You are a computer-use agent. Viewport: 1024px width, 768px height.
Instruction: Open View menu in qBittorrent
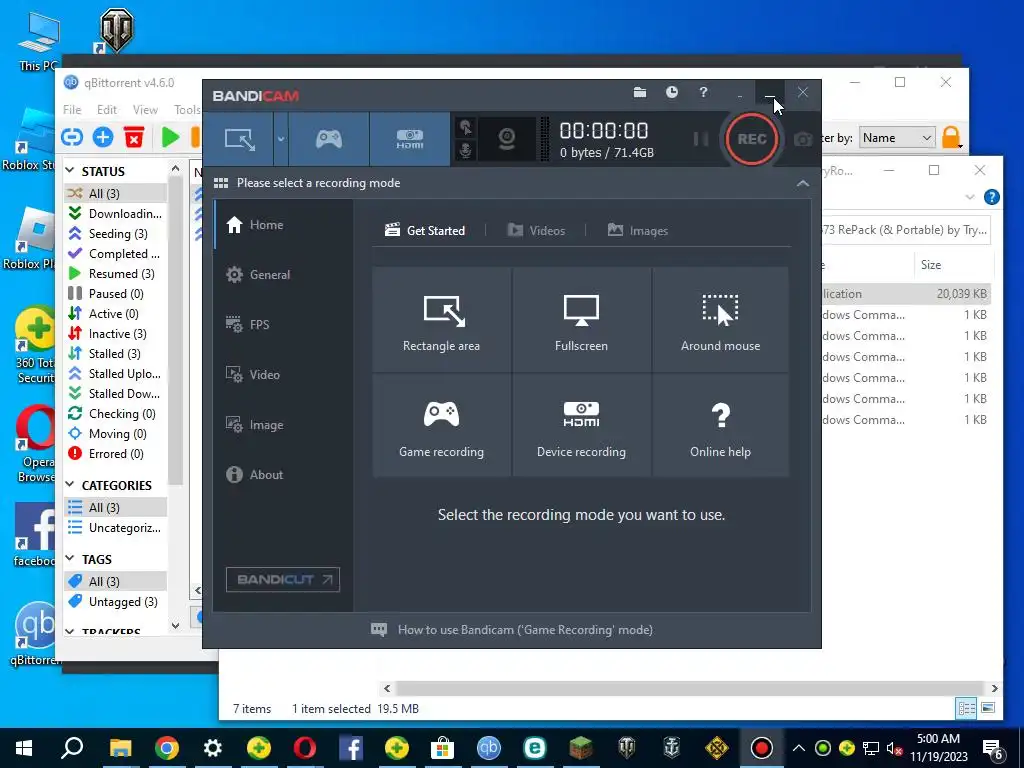[145, 110]
